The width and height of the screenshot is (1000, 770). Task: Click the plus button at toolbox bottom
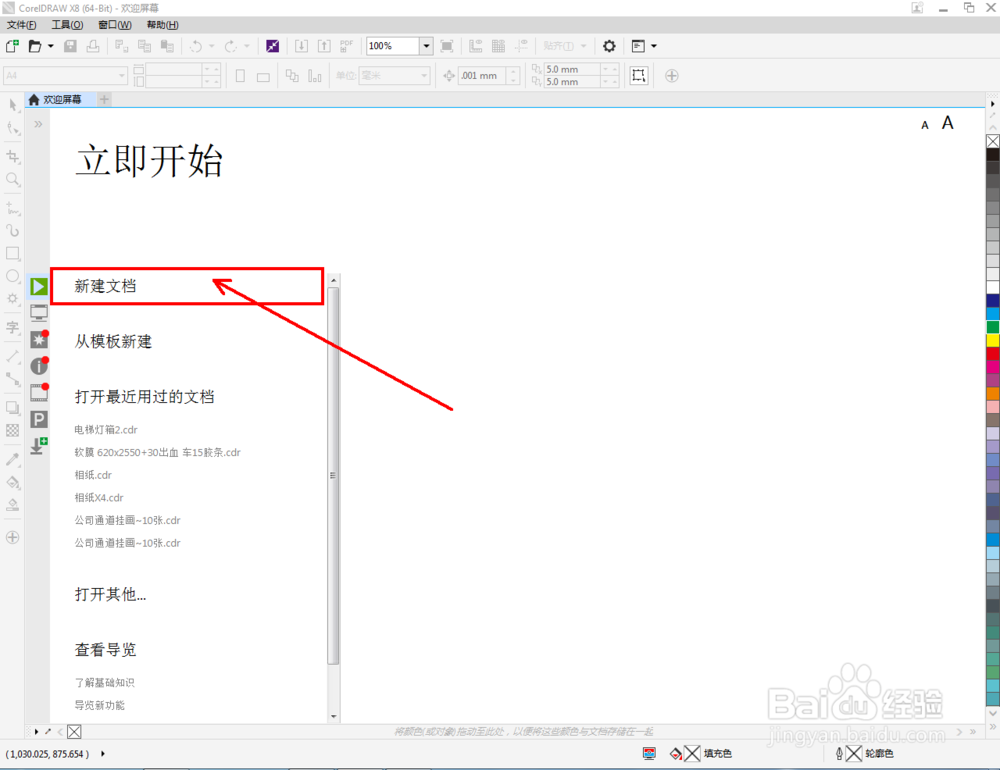pos(13,537)
